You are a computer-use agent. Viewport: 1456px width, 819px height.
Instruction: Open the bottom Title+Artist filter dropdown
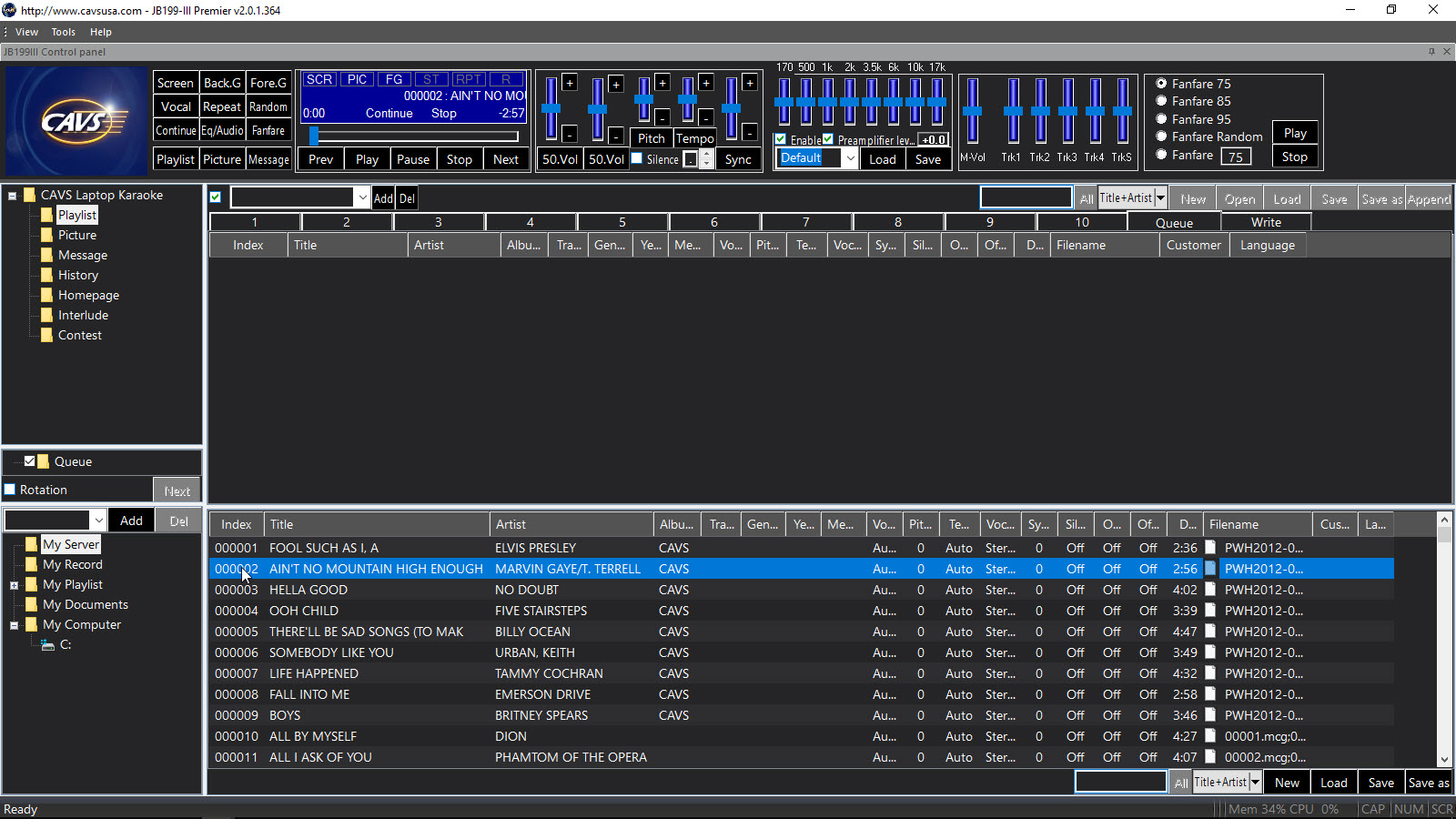[x=1255, y=783]
